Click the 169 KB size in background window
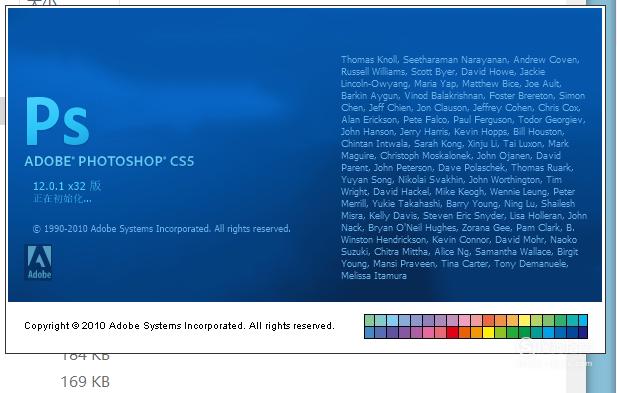The height and width of the screenshot is (393, 617). tap(85, 382)
